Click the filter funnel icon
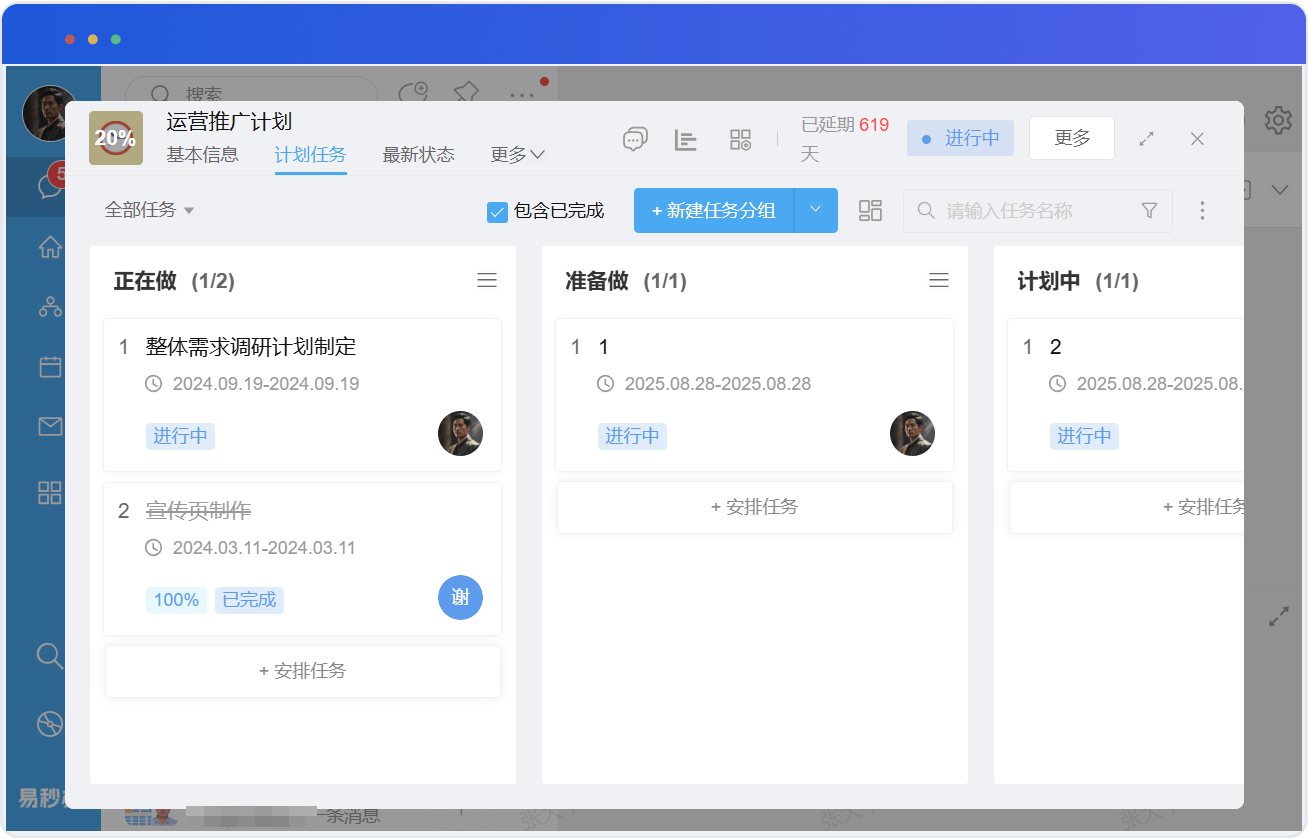Viewport: 1308px width, 838px height. [x=1149, y=210]
